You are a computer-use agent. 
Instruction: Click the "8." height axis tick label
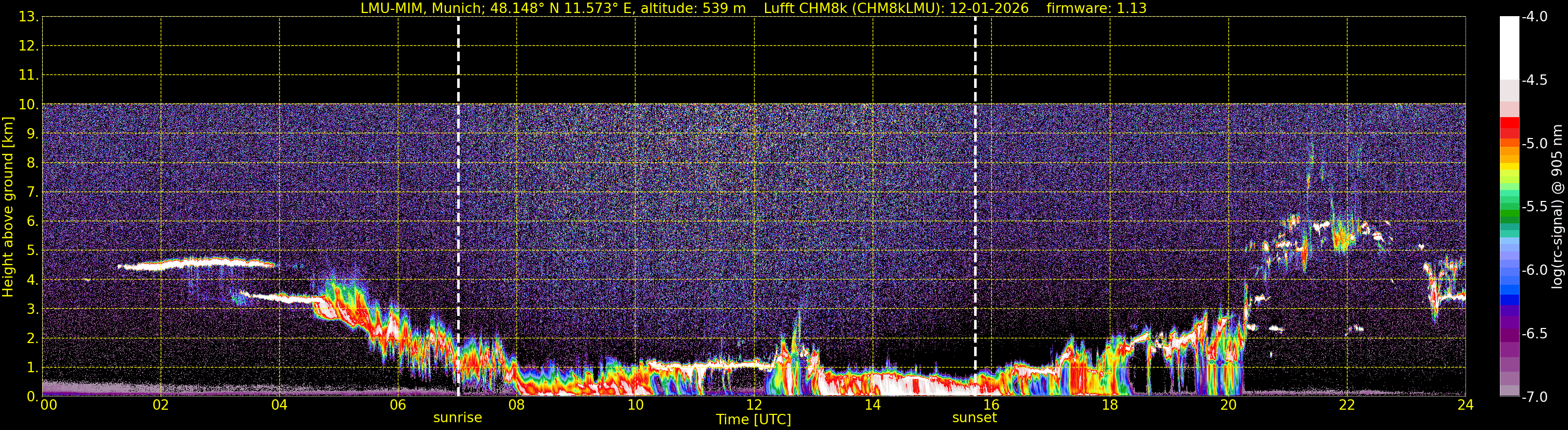[x=32, y=163]
